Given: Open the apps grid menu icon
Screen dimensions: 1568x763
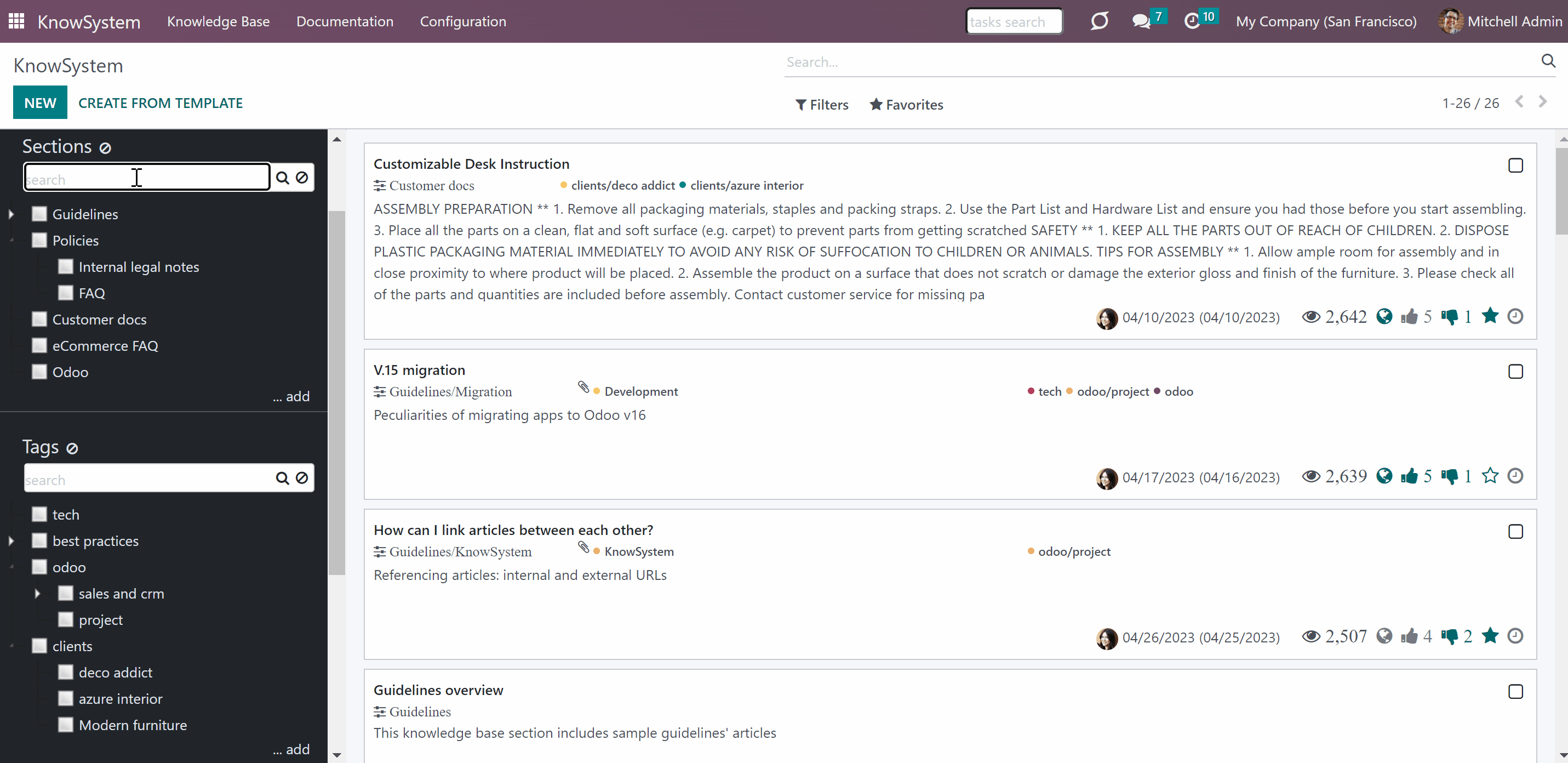Looking at the screenshot, I should (x=16, y=21).
